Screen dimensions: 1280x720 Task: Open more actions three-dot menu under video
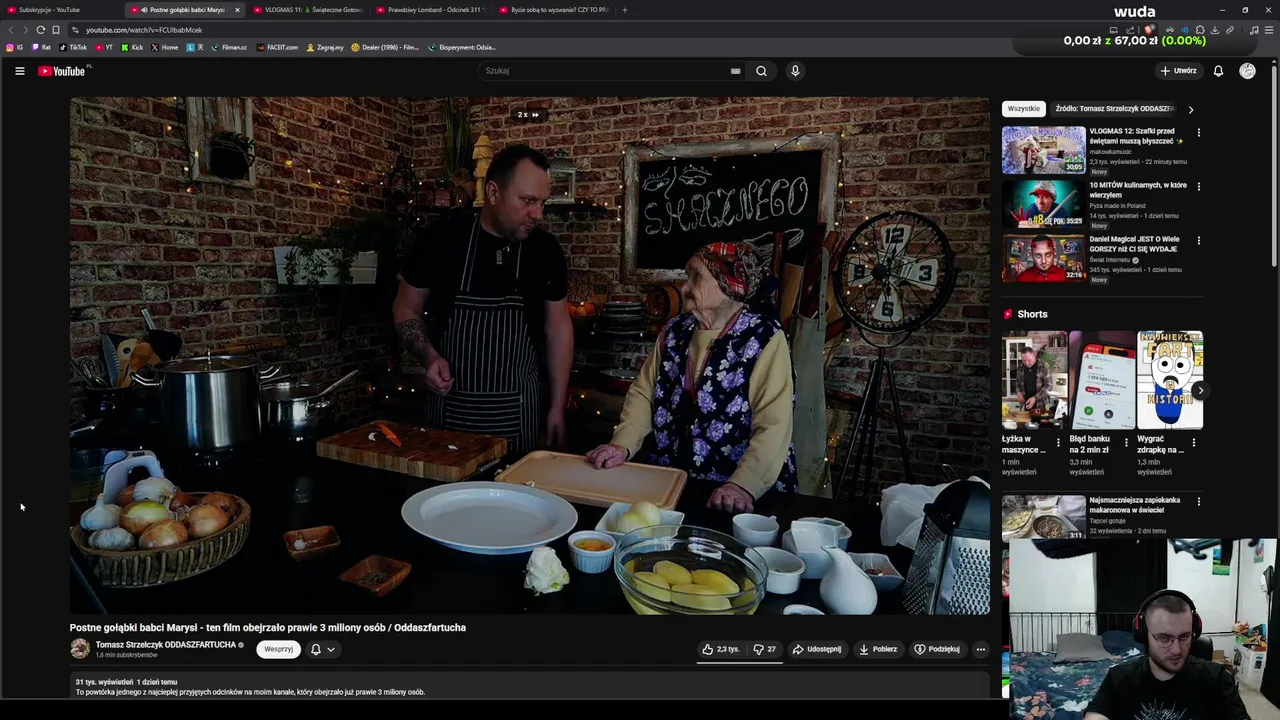click(x=980, y=649)
